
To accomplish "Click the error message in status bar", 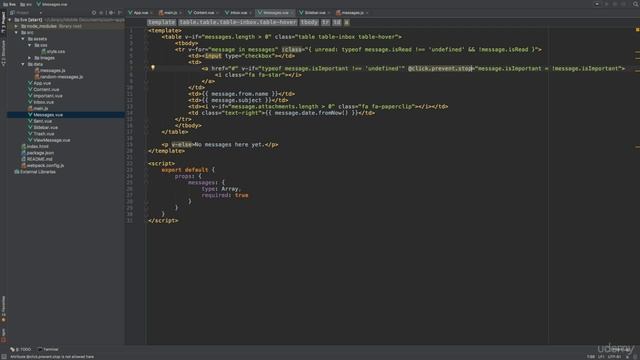I will click(x=52, y=357).
